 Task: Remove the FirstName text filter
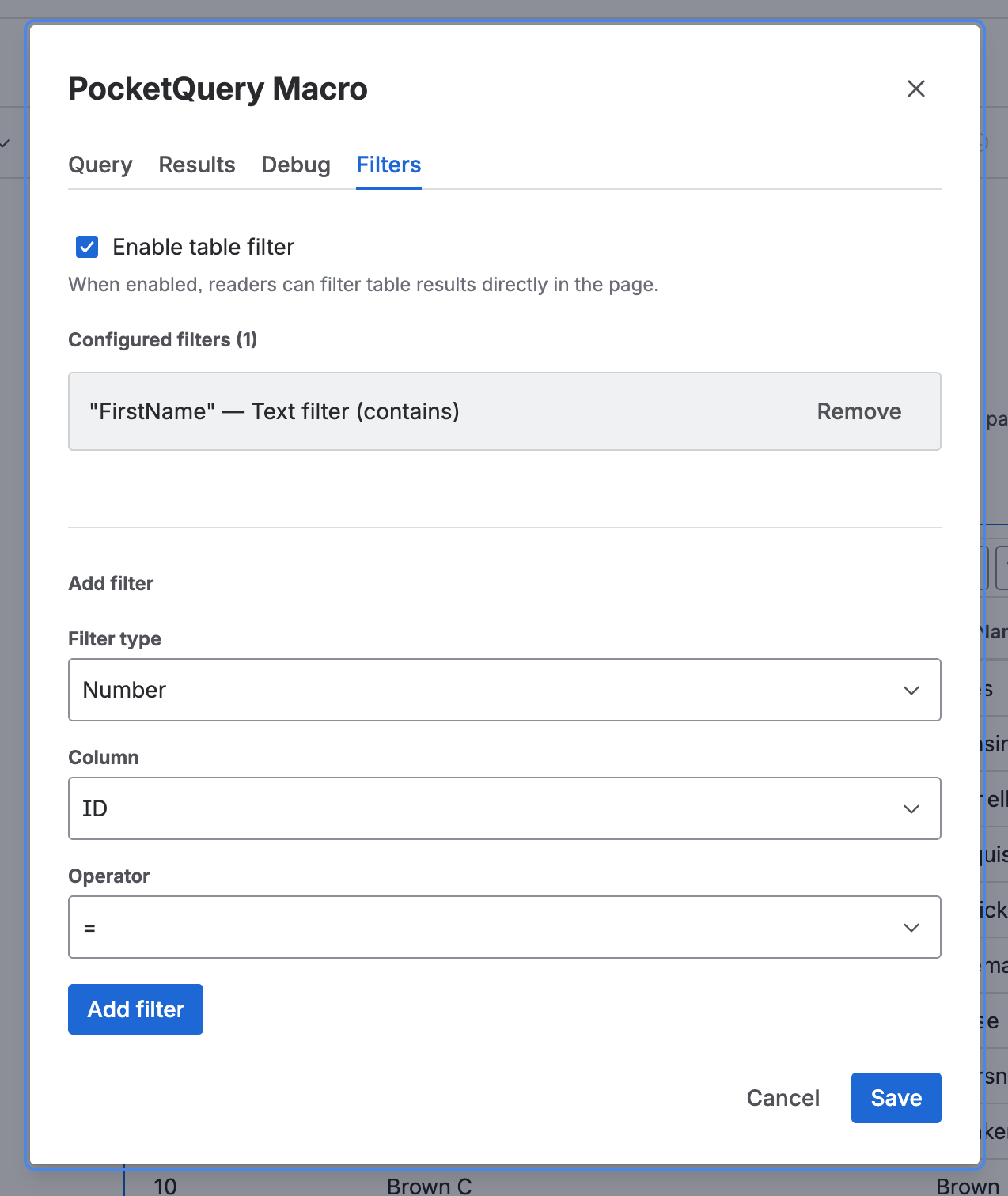(858, 411)
